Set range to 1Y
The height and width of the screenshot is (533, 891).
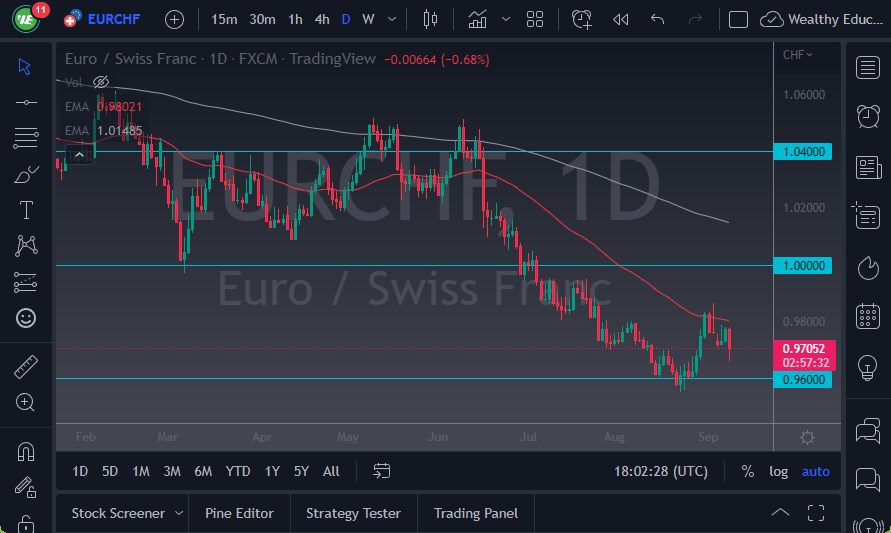272,471
